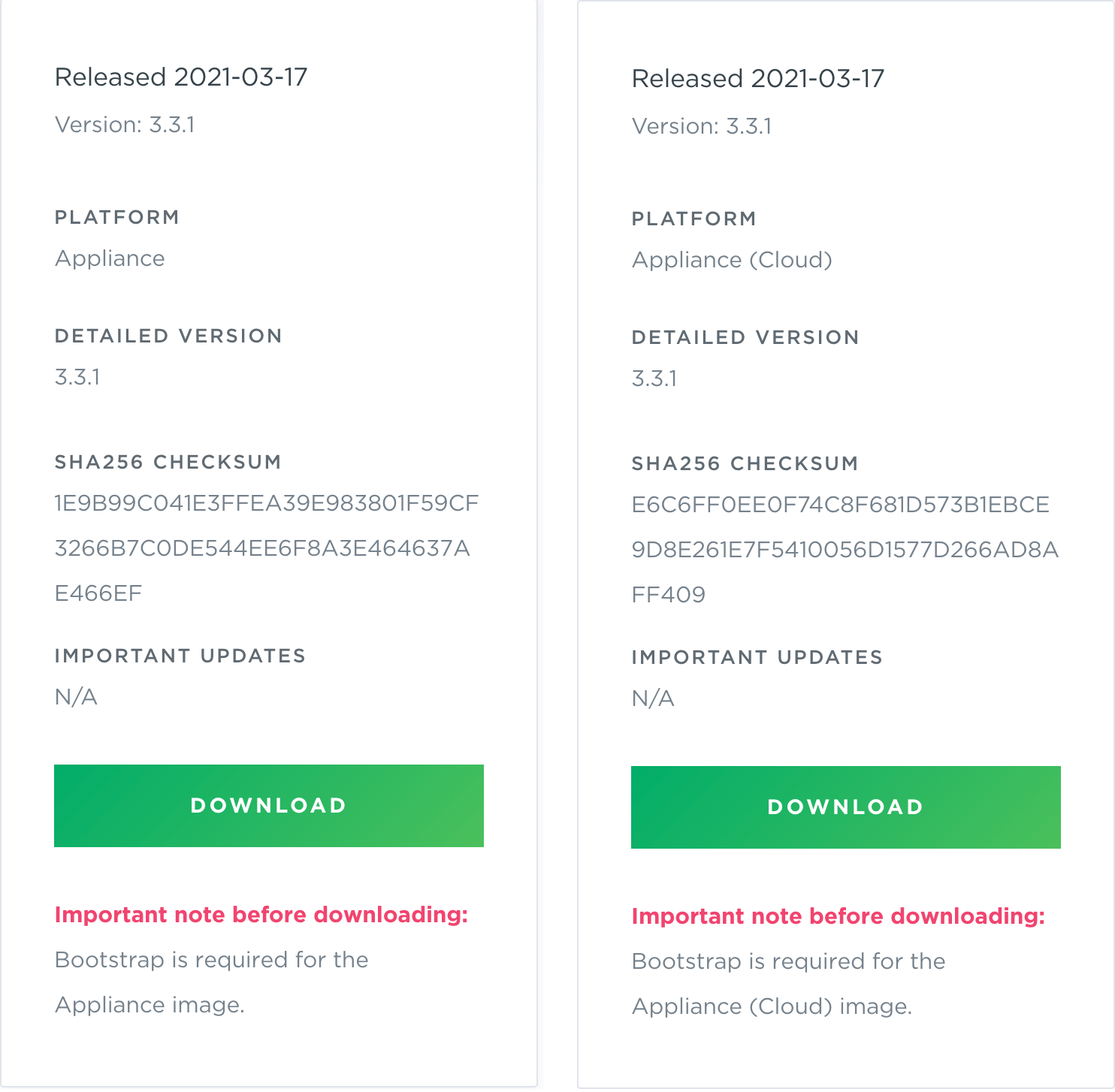The width and height of the screenshot is (1115, 1092).
Task: Click the checksum starting with 1E9B99C041
Action: 267,503
